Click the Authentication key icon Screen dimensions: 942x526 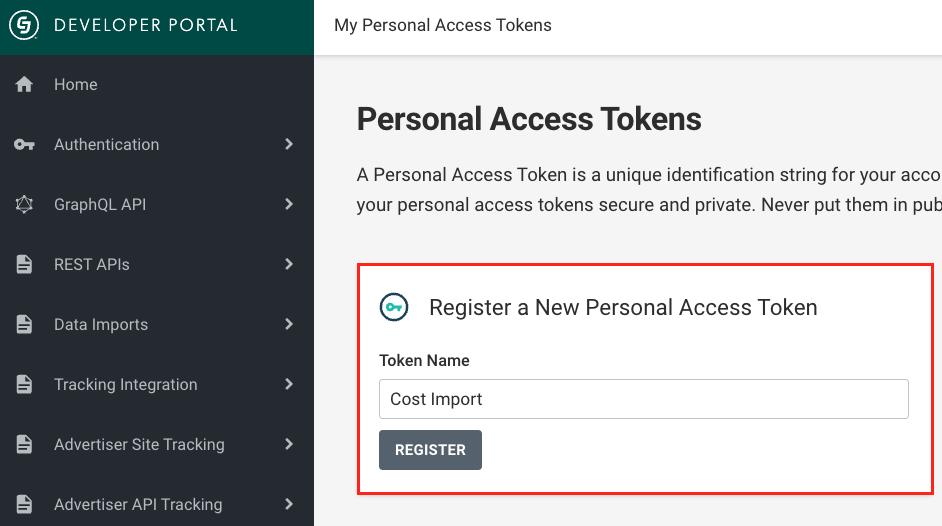pos(24,145)
